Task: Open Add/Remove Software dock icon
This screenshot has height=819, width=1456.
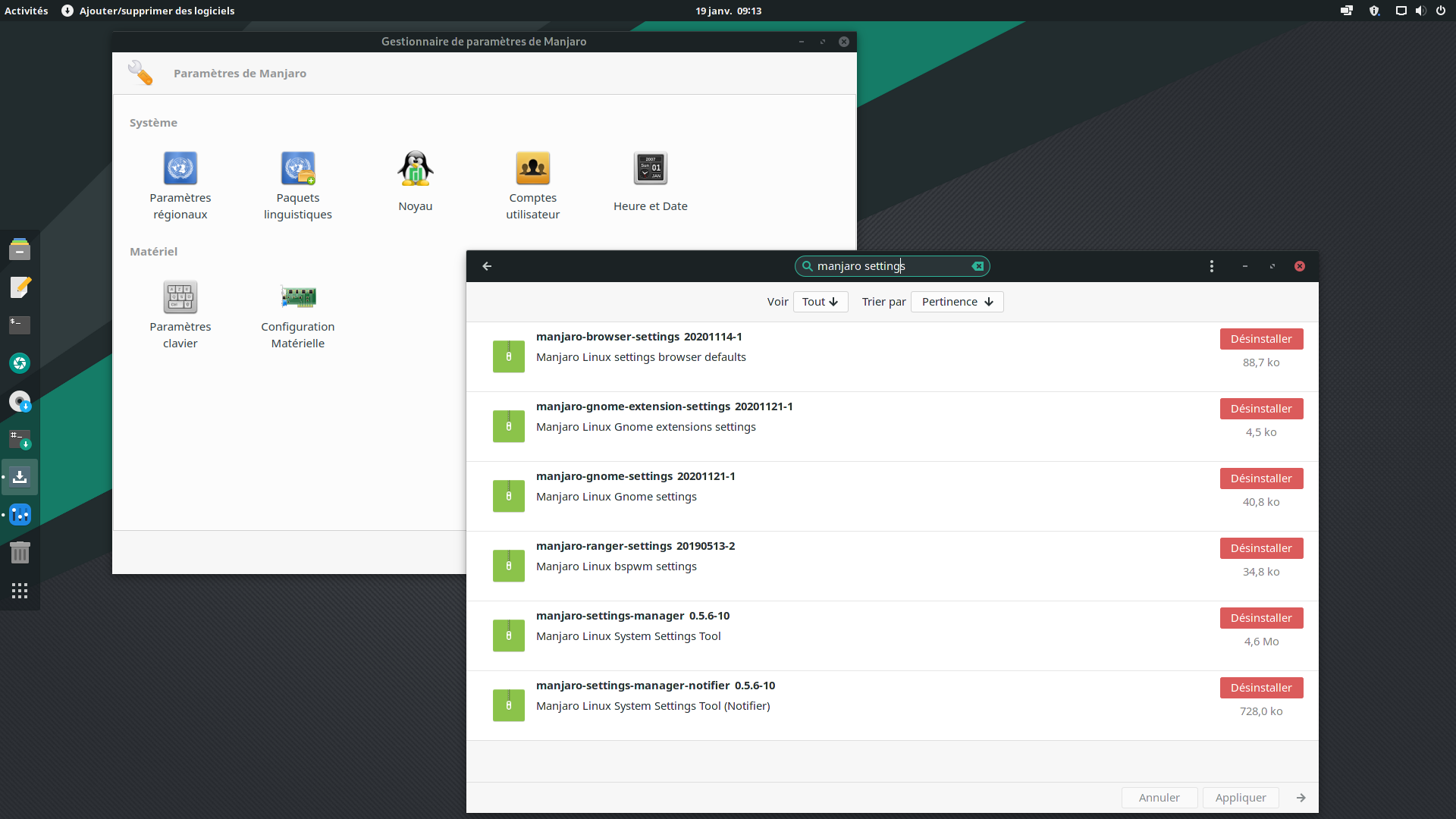Action: (x=20, y=477)
